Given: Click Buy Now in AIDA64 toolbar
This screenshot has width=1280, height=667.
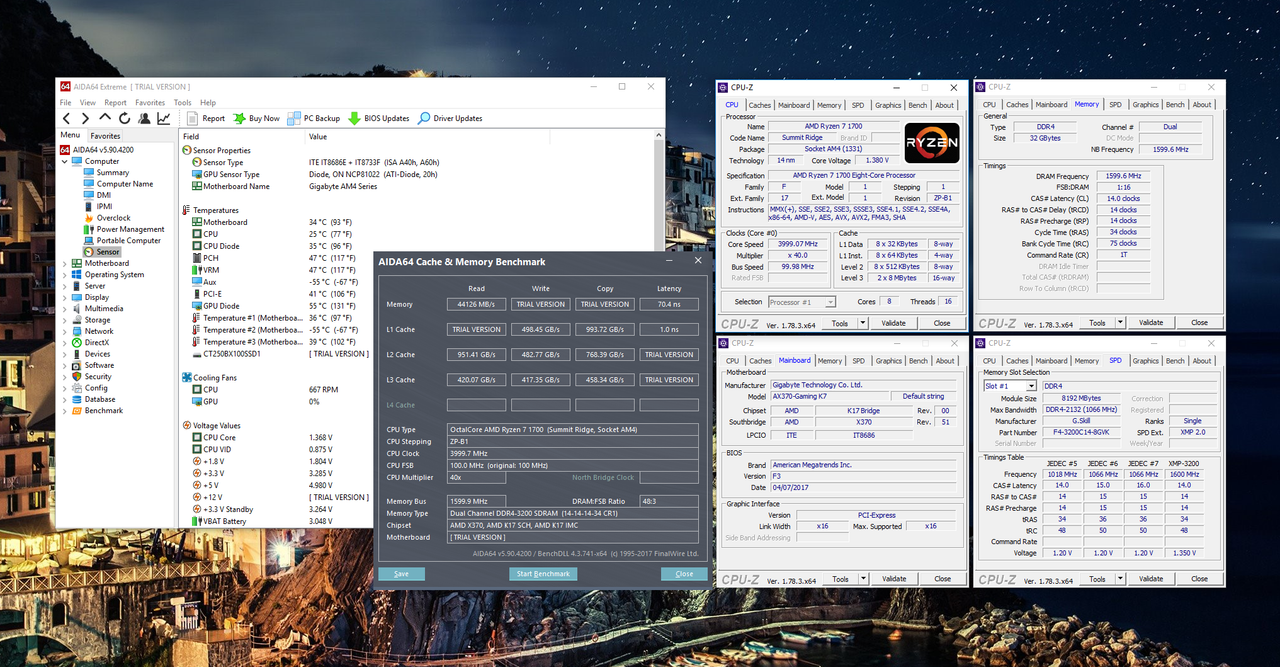Looking at the screenshot, I should click(256, 118).
